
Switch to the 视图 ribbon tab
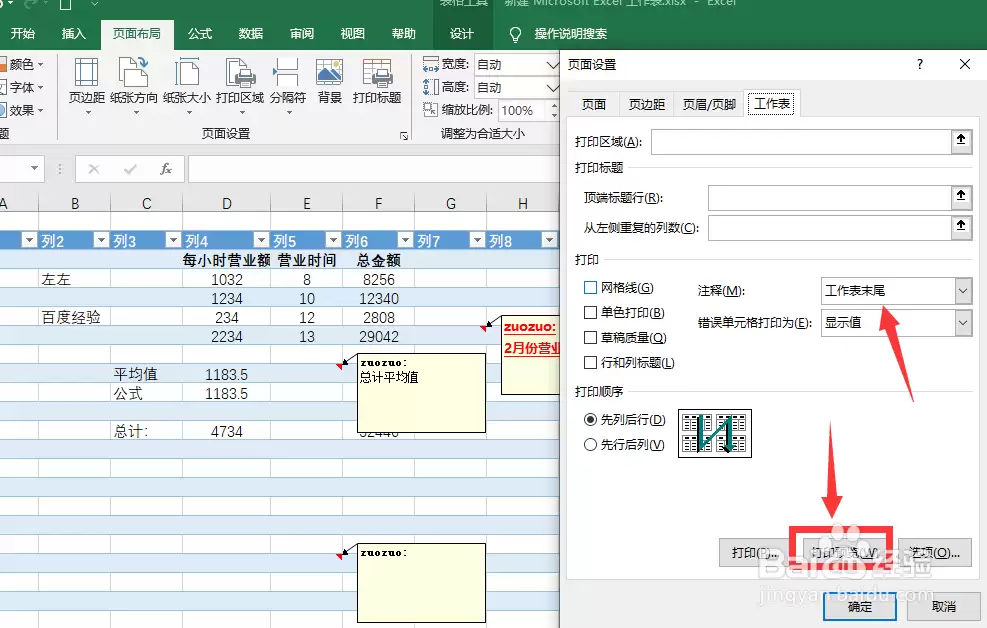coord(352,34)
